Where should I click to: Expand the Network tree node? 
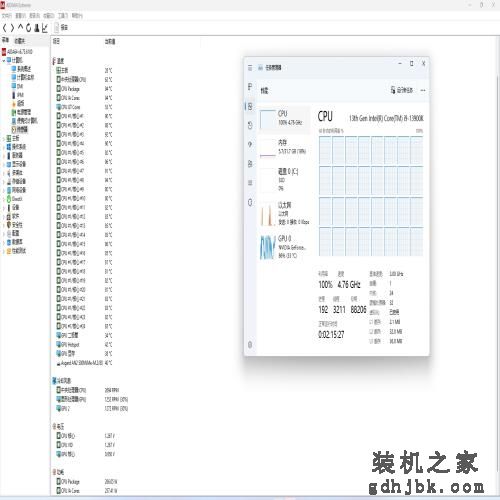pyautogui.click(x=4, y=190)
